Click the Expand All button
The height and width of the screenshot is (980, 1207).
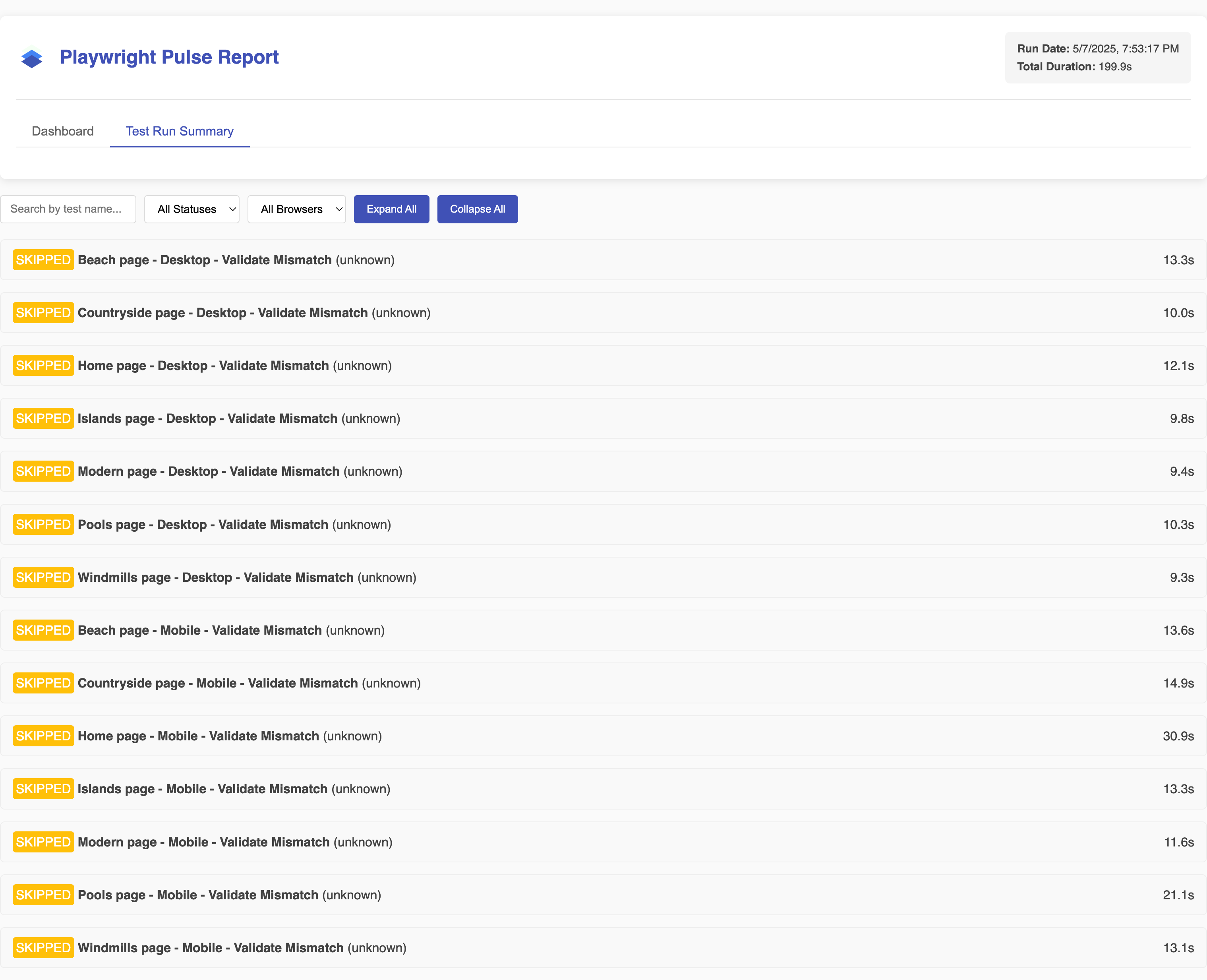point(391,209)
